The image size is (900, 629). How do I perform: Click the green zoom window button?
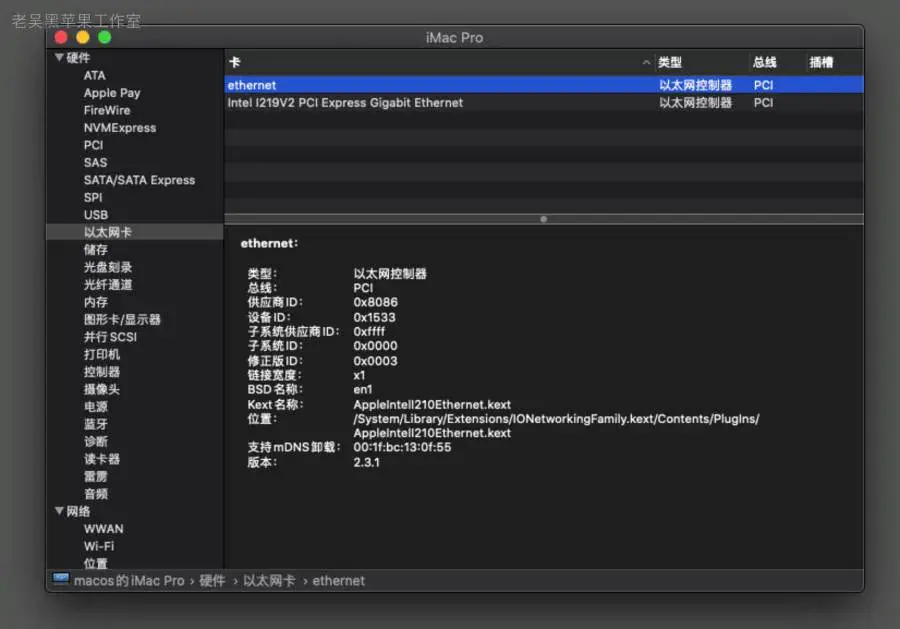[x=104, y=37]
